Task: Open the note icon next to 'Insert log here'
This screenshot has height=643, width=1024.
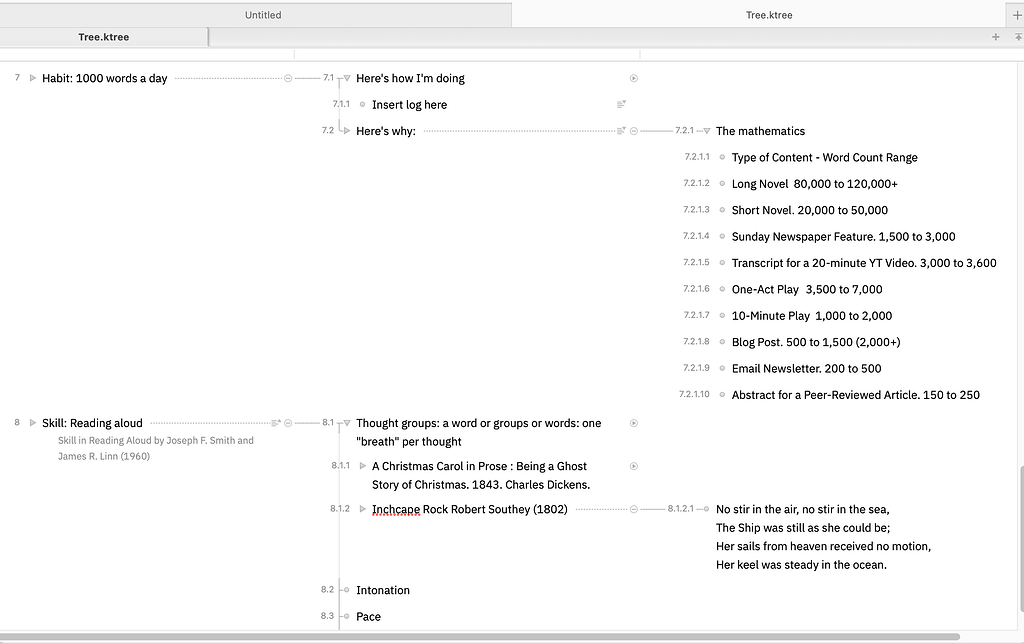Action: pyautogui.click(x=621, y=104)
